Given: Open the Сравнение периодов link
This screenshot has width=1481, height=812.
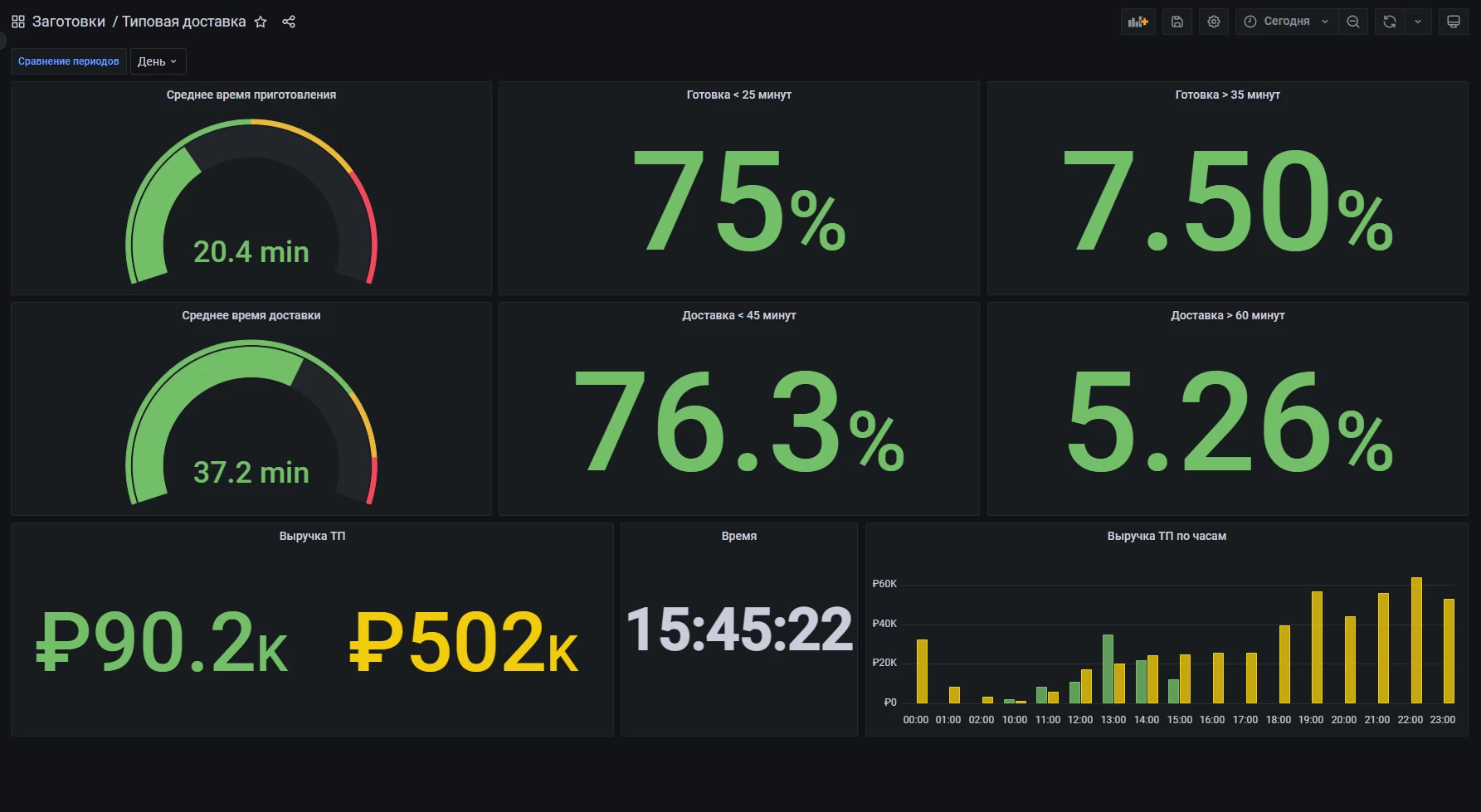Looking at the screenshot, I should point(68,61).
